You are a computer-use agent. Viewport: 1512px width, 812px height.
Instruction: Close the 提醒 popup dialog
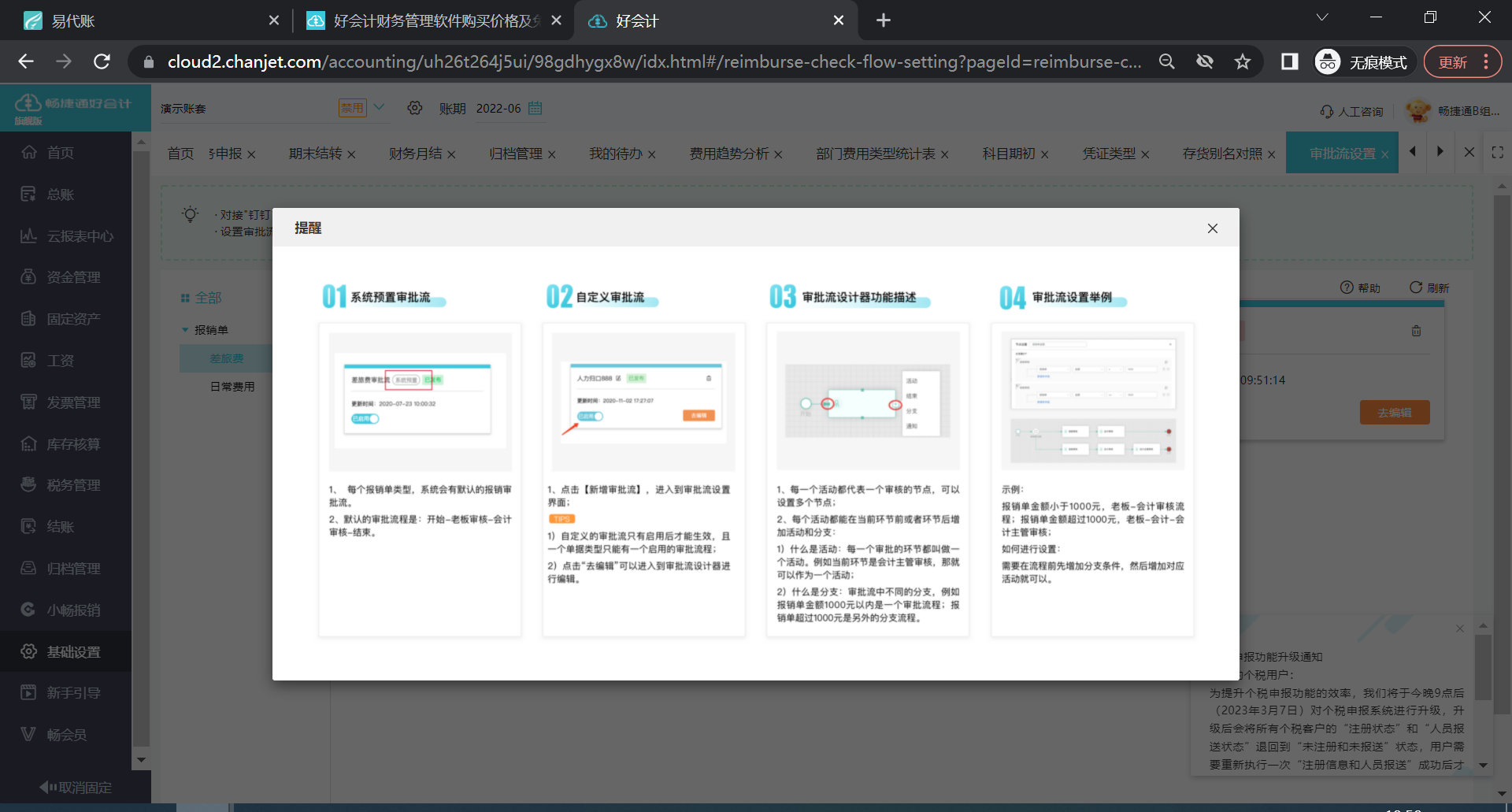(x=1212, y=228)
